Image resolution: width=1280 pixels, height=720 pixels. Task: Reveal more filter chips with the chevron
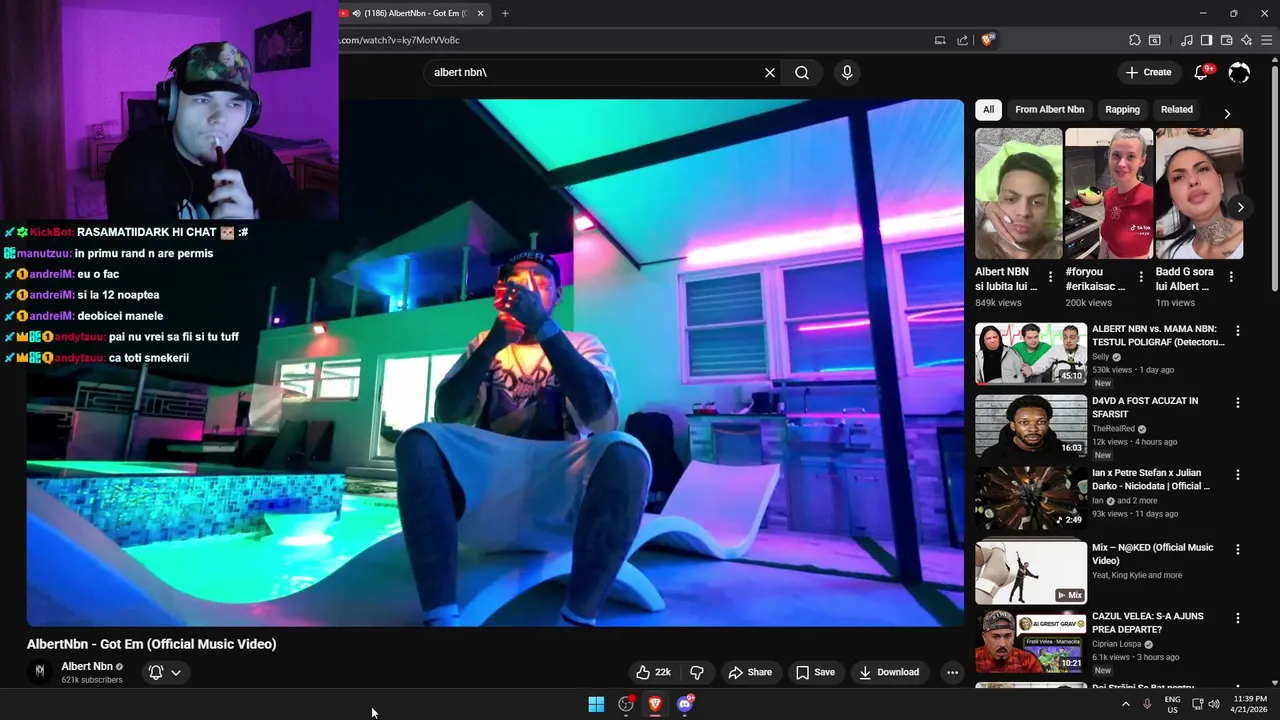[1227, 113]
